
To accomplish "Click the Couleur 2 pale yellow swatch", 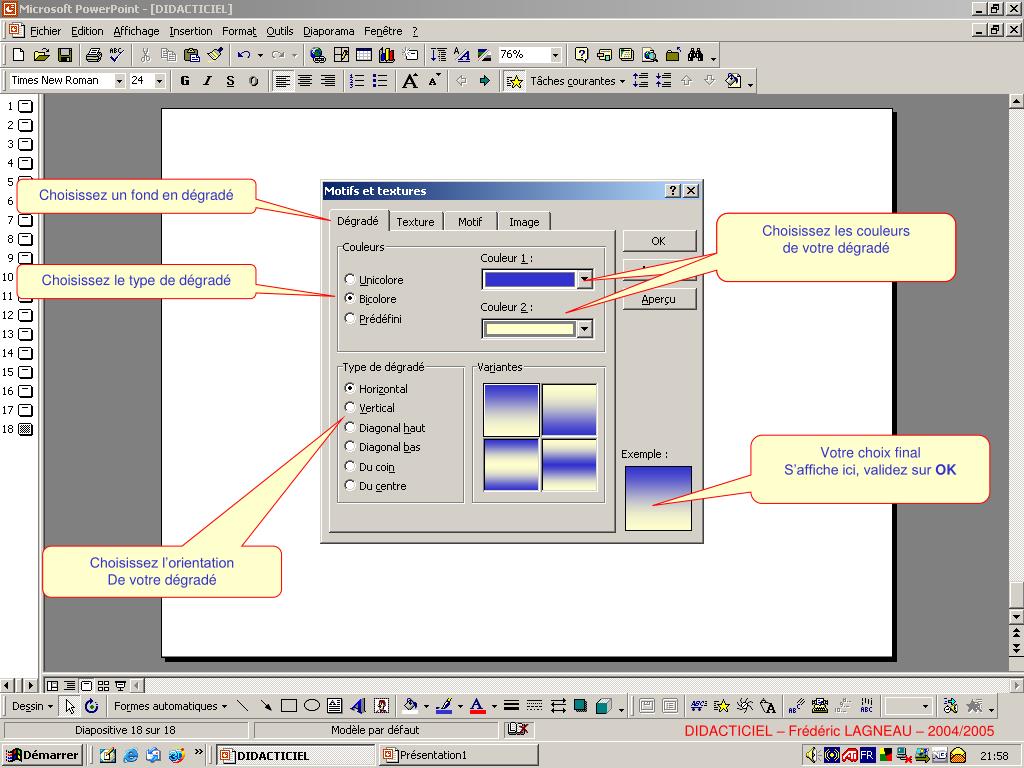I will tap(529, 328).
